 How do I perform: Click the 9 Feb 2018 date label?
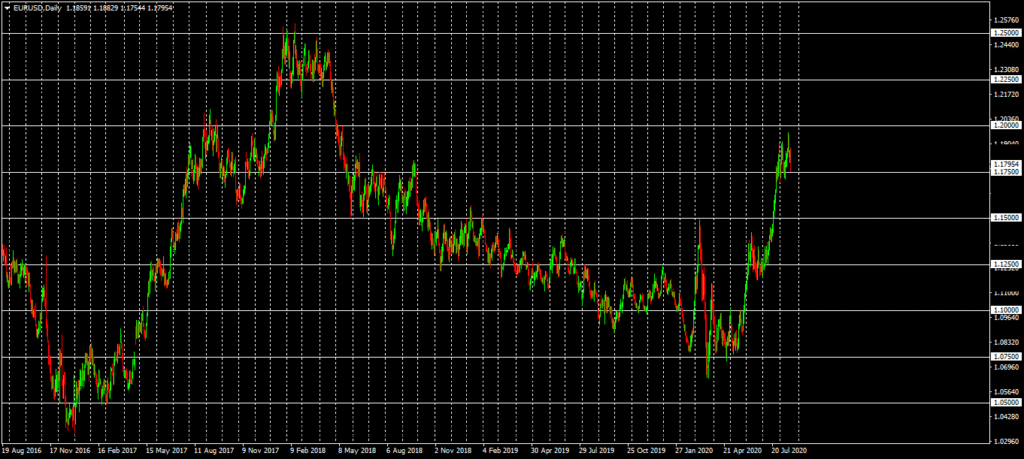[x=309, y=451]
